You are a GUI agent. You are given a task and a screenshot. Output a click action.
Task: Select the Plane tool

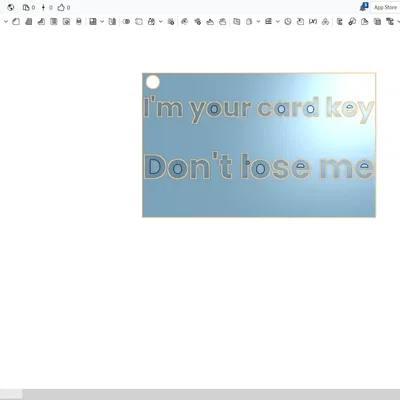pyautogui.click(x=249, y=22)
